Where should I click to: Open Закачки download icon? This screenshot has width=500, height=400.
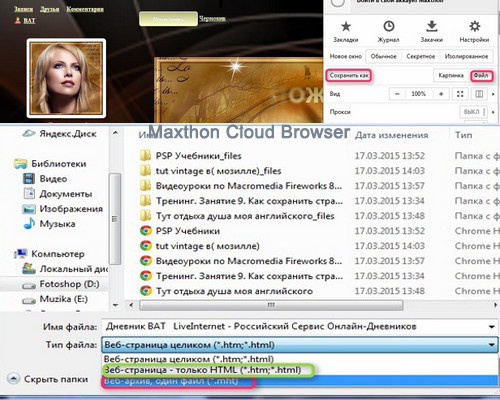432,26
